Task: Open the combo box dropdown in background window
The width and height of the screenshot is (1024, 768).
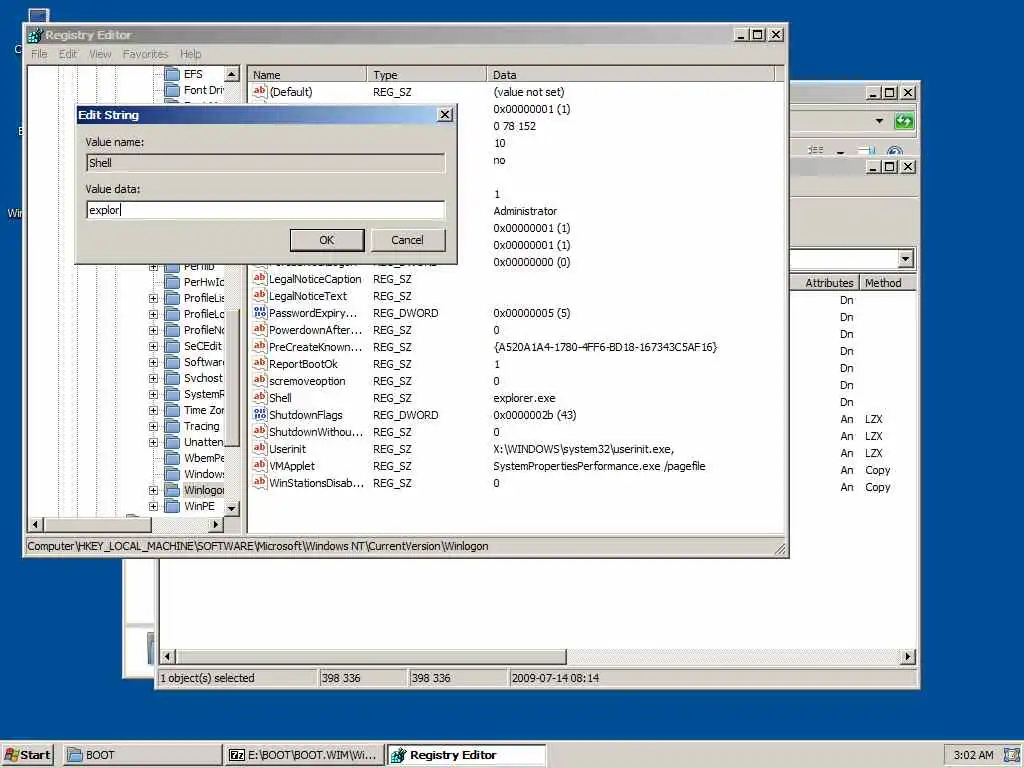Action: (905, 259)
